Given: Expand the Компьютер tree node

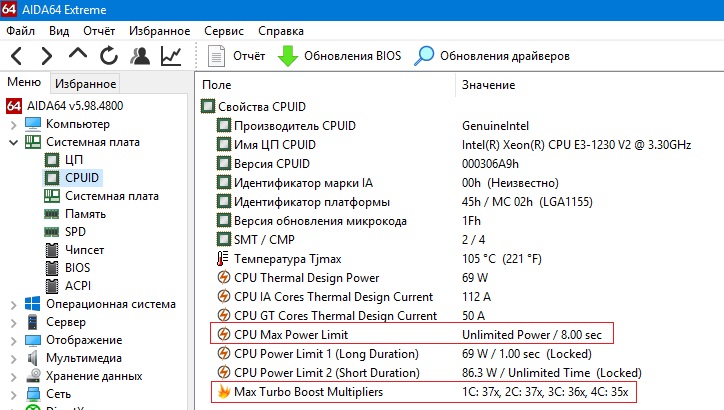Looking at the screenshot, I should [12, 124].
